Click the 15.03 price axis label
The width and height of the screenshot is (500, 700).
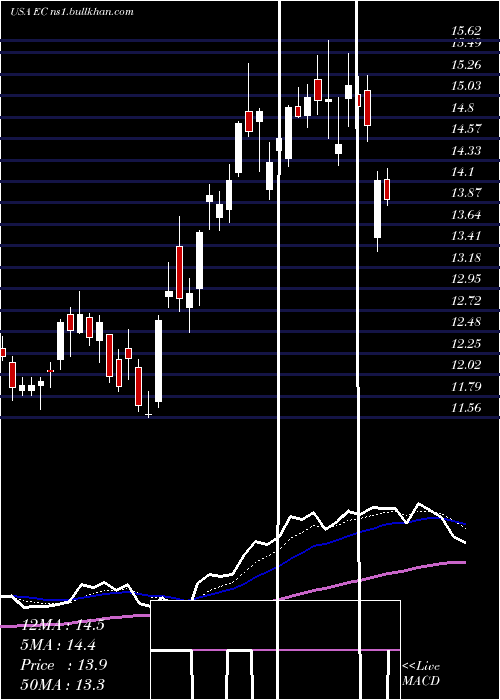pos(466,86)
